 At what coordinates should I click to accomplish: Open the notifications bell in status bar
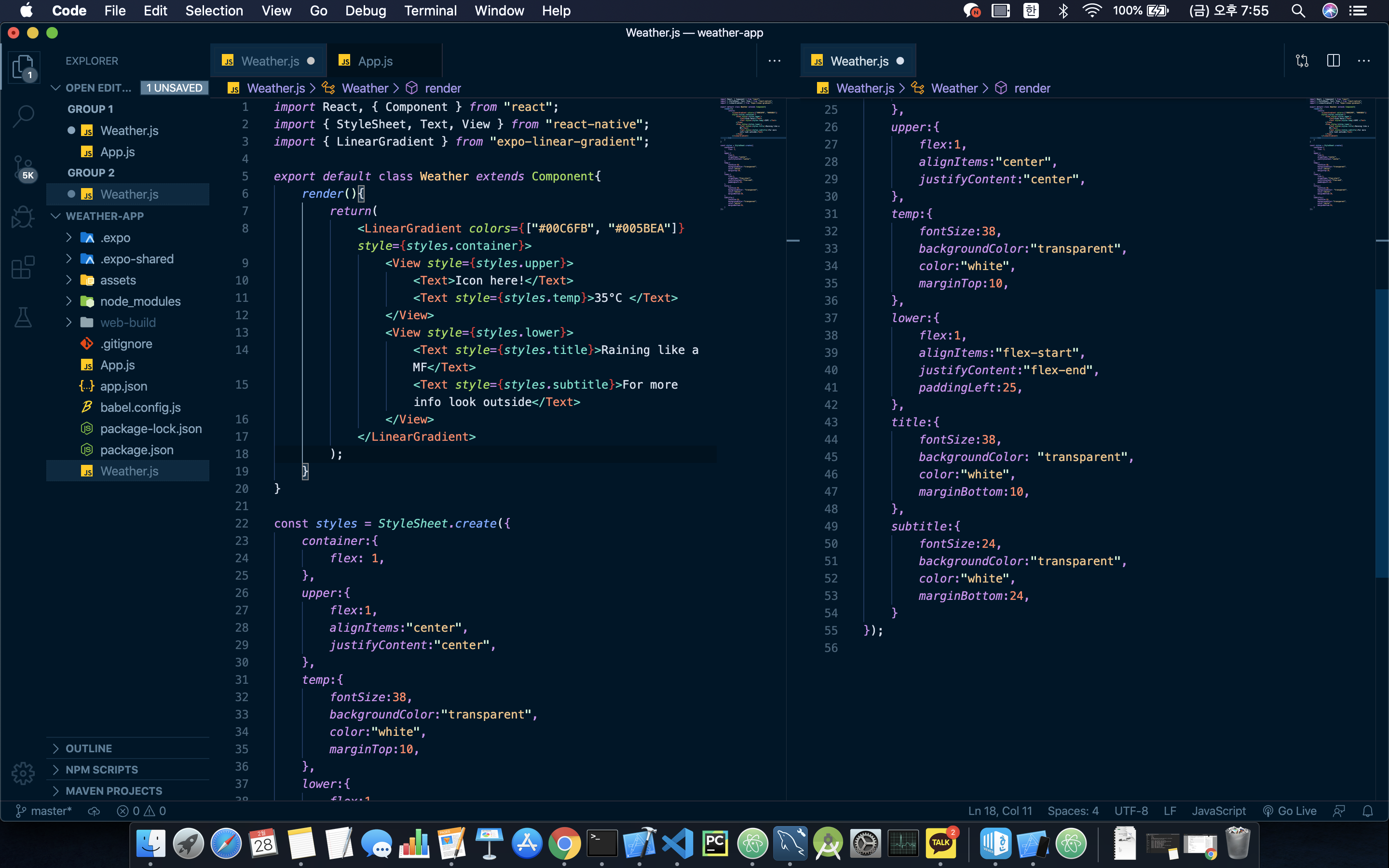click(x=1368, y=811)
